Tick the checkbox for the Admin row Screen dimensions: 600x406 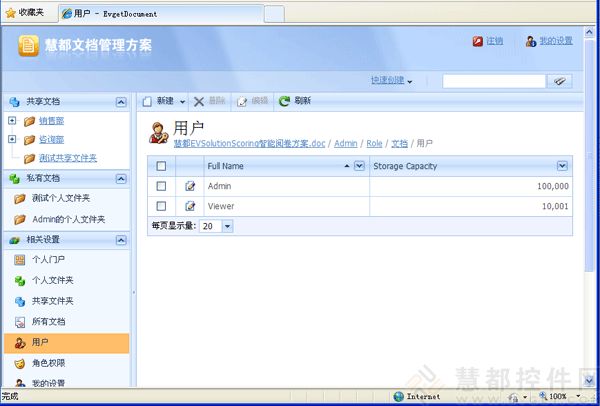[161, 186]
